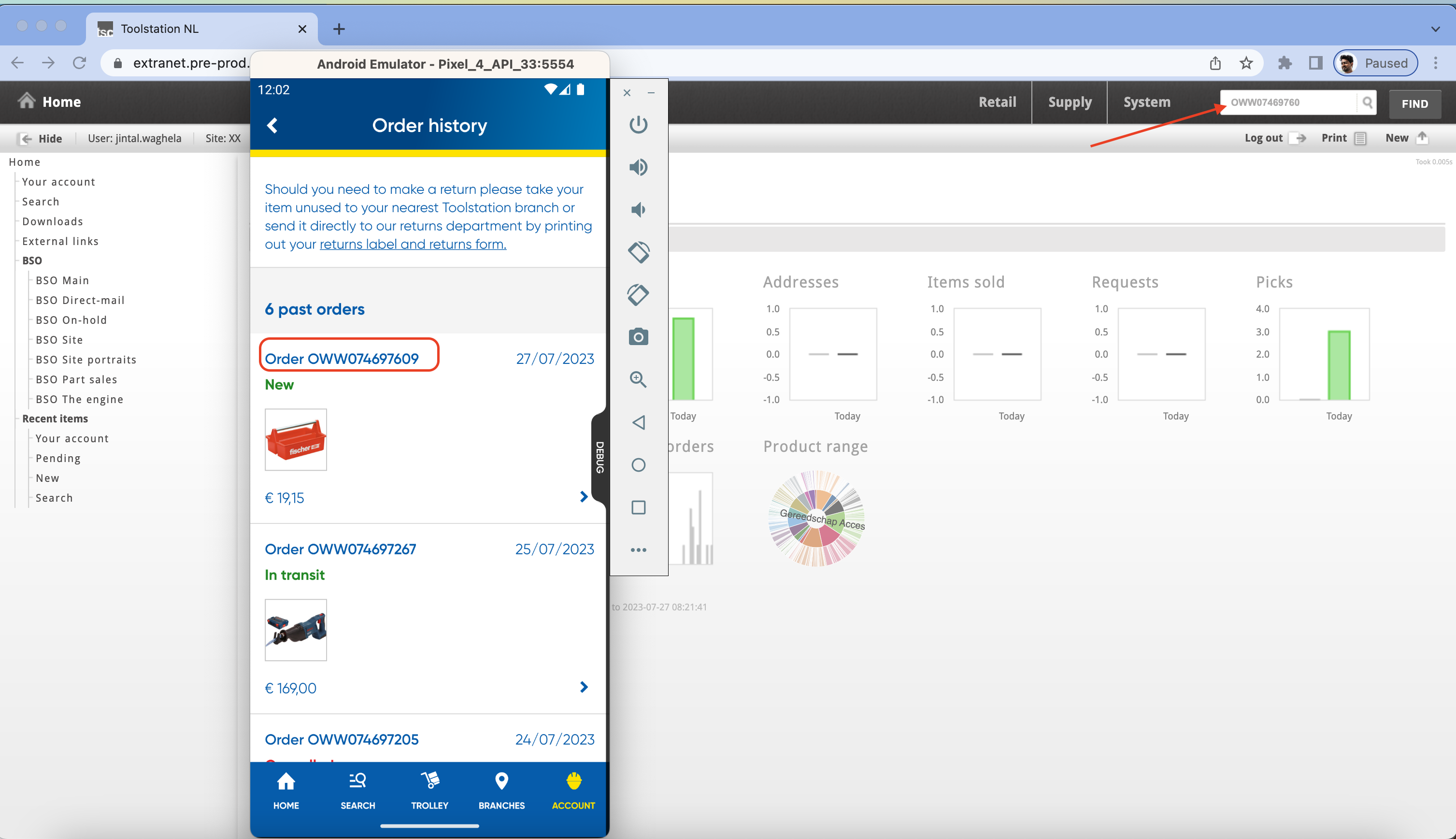Zoom the emulator display with the magnifier icon
Viewport: 1456px width, 839px height.
638,379
